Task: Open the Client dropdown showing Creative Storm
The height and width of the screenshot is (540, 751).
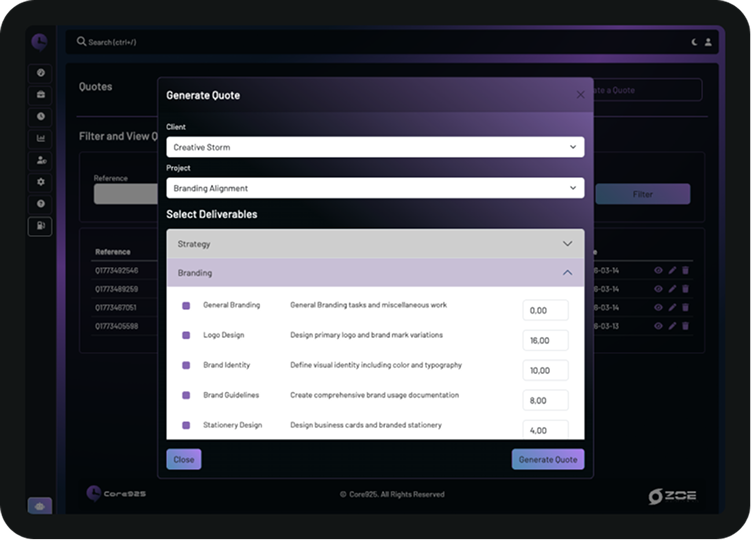Action: [375, 147]
